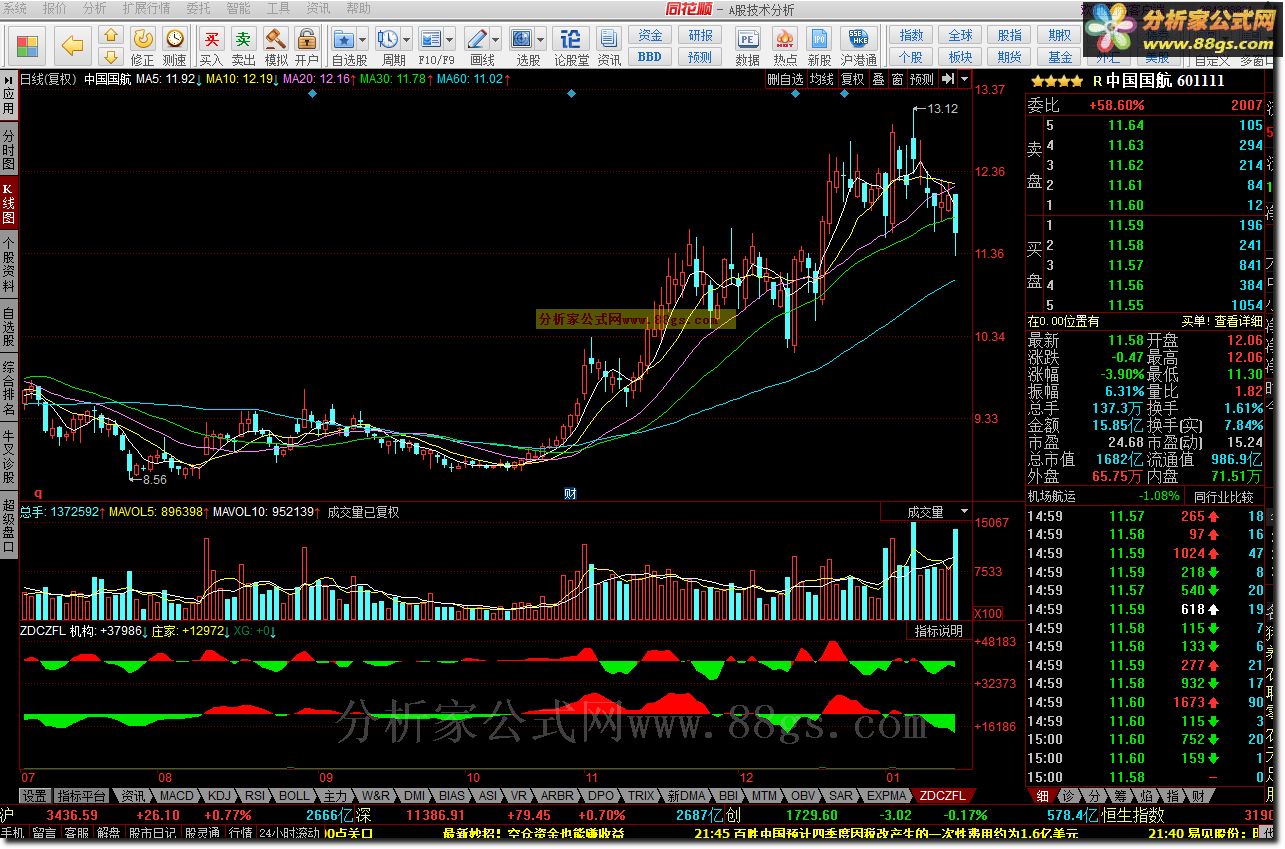Click the 周期 period clock icon
The width and height of the screenshot is (1285, 849).
tap(386, 39)
